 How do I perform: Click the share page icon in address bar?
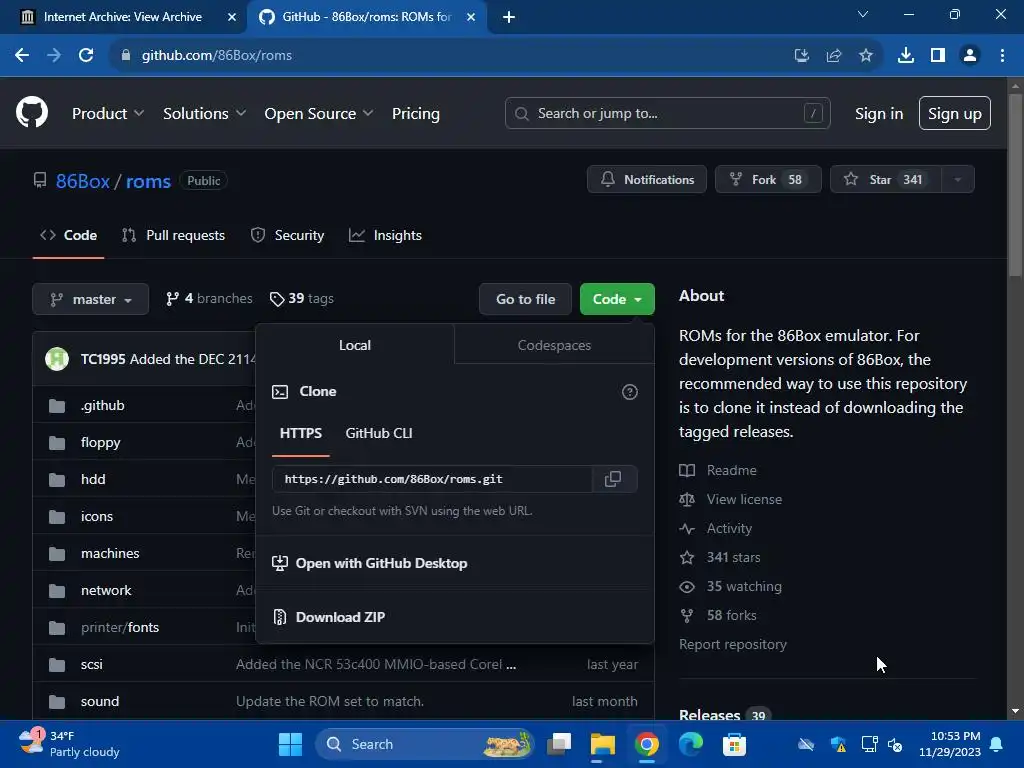834,56
